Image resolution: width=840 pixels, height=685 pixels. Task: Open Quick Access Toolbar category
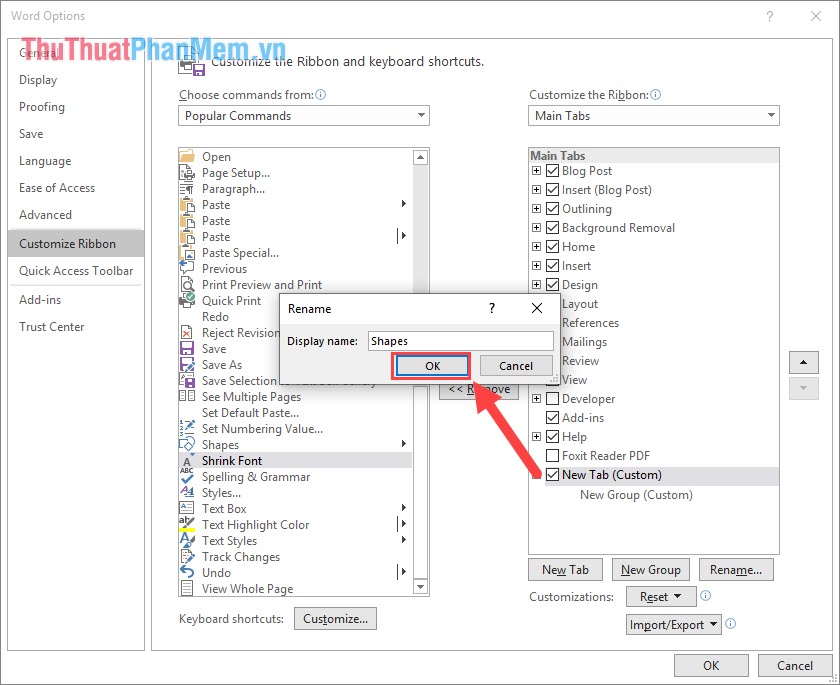tap(76, 271)
